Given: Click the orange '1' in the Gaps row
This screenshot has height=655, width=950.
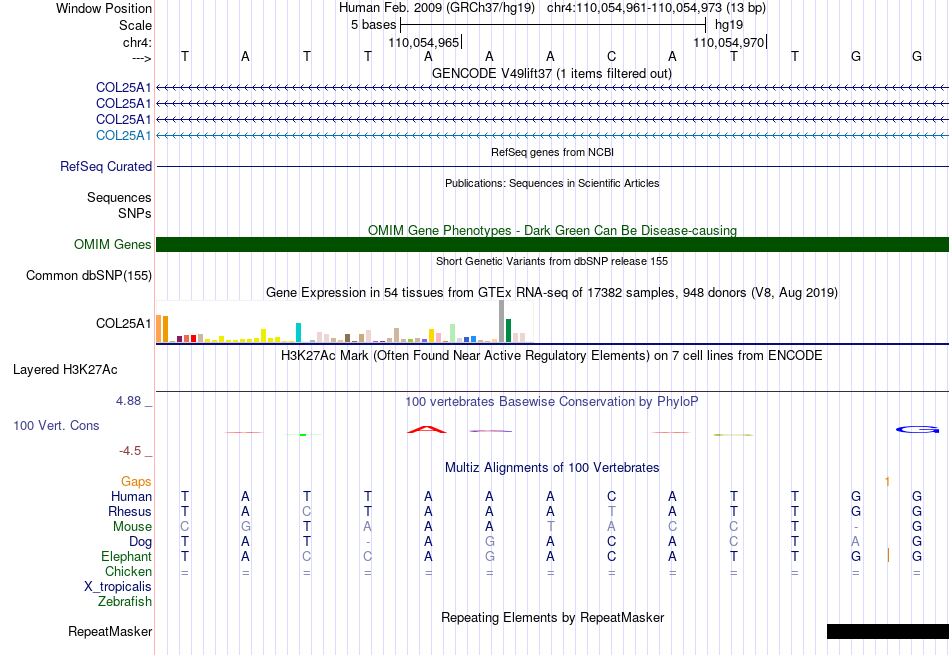Looking at the screenshot, I should (887, 482).
